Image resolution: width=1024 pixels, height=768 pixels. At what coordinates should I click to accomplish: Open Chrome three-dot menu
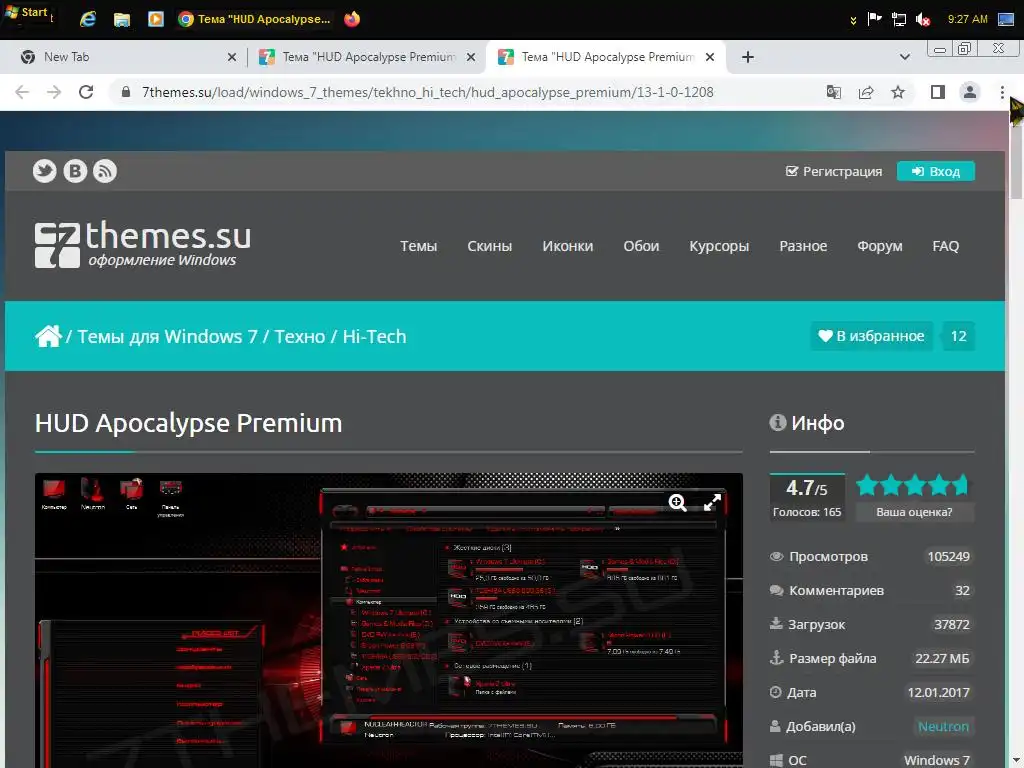pyautogui.click(x=1002, y=92)
